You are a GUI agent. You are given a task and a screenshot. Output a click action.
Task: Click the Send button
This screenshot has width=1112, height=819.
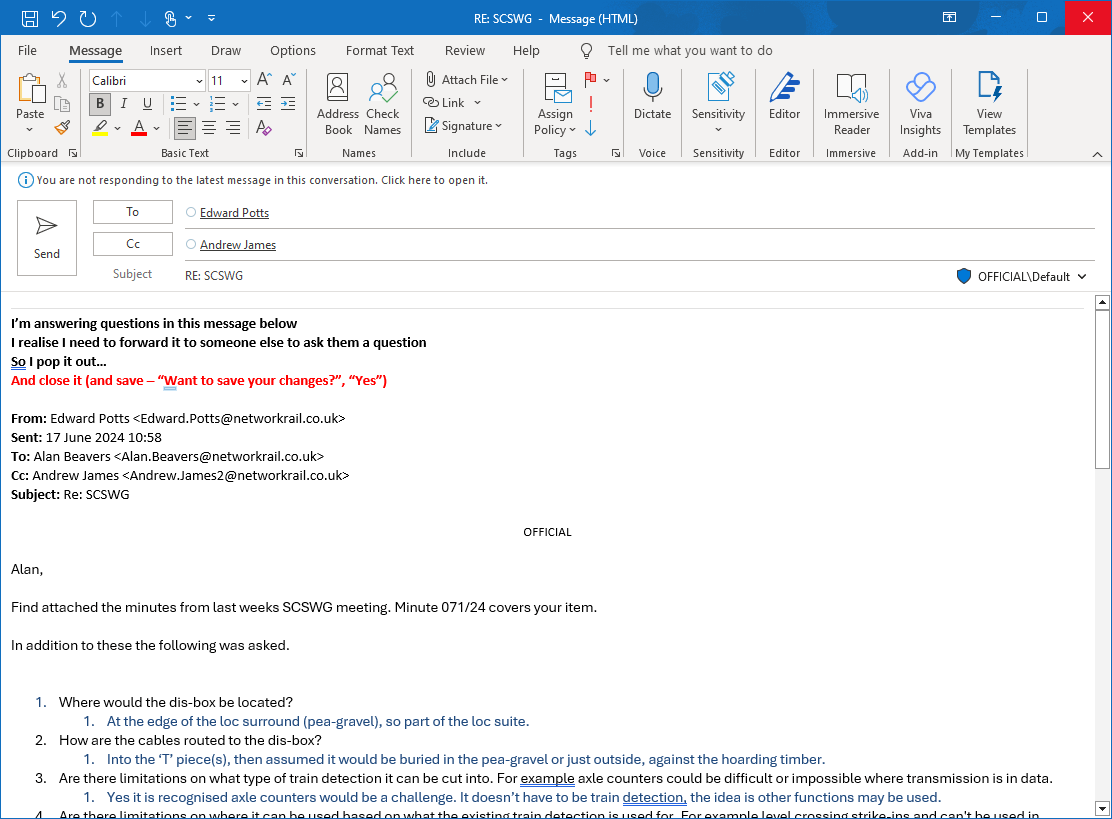coord(47,238)
